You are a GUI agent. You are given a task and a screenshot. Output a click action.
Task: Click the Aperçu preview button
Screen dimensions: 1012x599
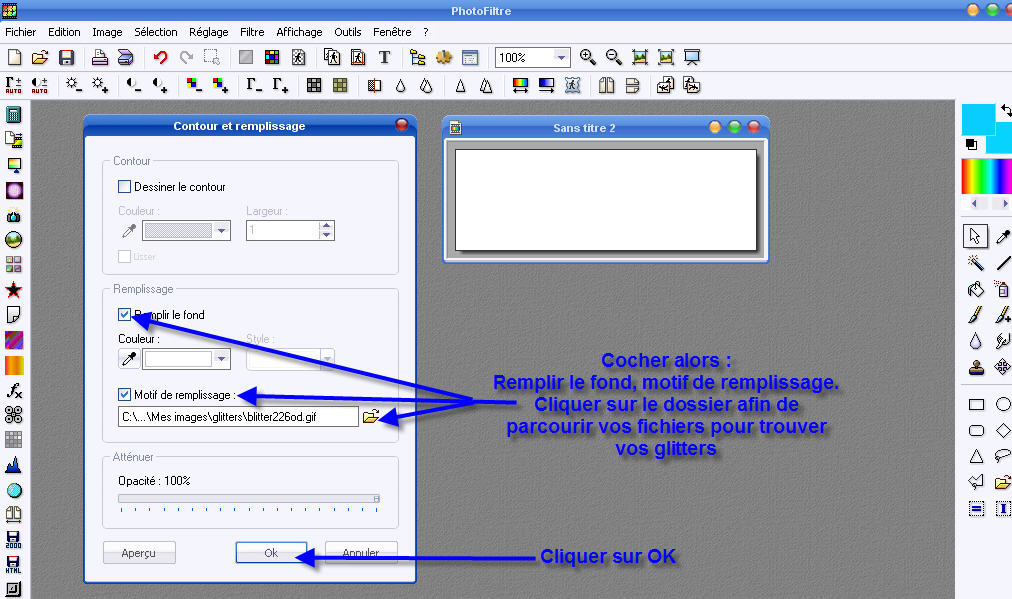[139, 553]
